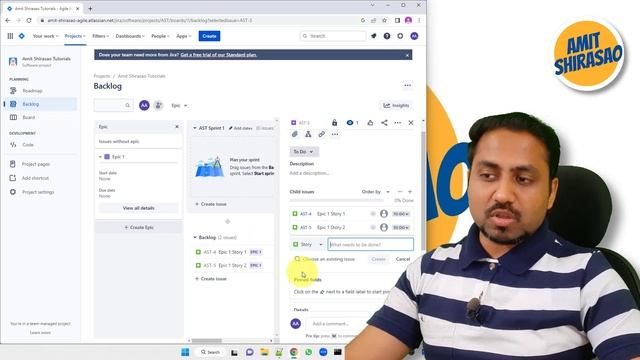The width and height of the screenshot is (640, 360).
Task: Click the child issues progress bar
Action: point(337,200)
